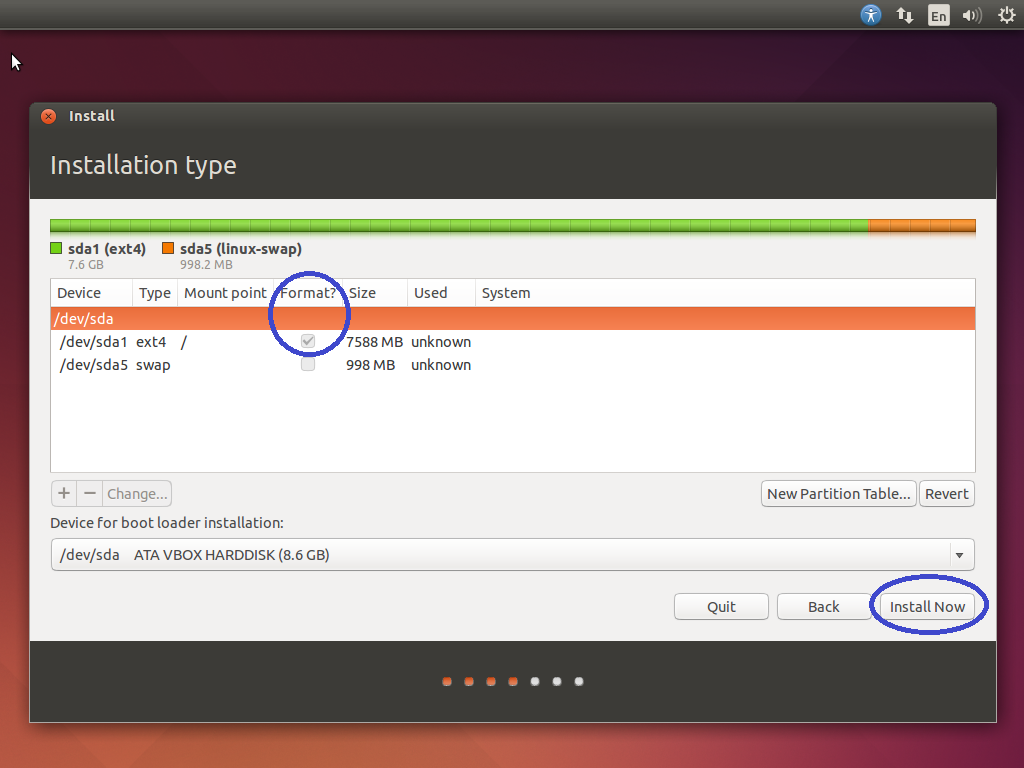Open the En keyboard layout indicator
The image size is (1024, 768).
938,15
